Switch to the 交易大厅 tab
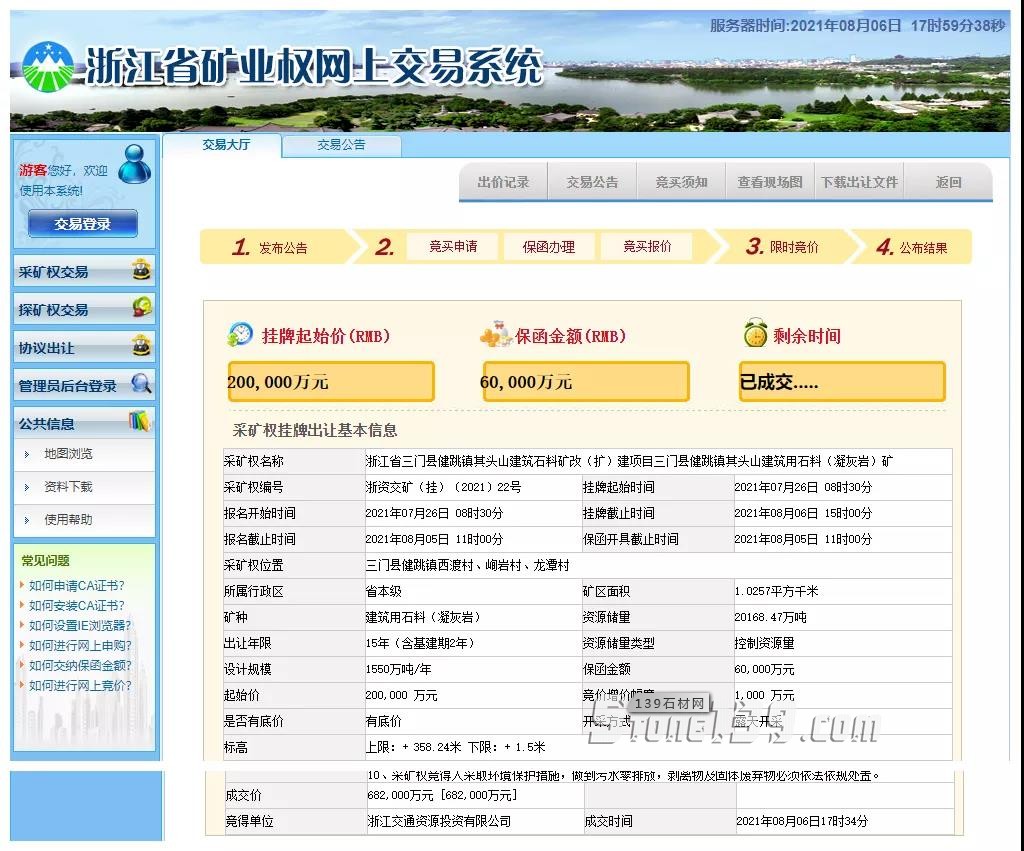The height and width of the screenshot is (851, 1024). pyautogui.click(x=228, y=144)
